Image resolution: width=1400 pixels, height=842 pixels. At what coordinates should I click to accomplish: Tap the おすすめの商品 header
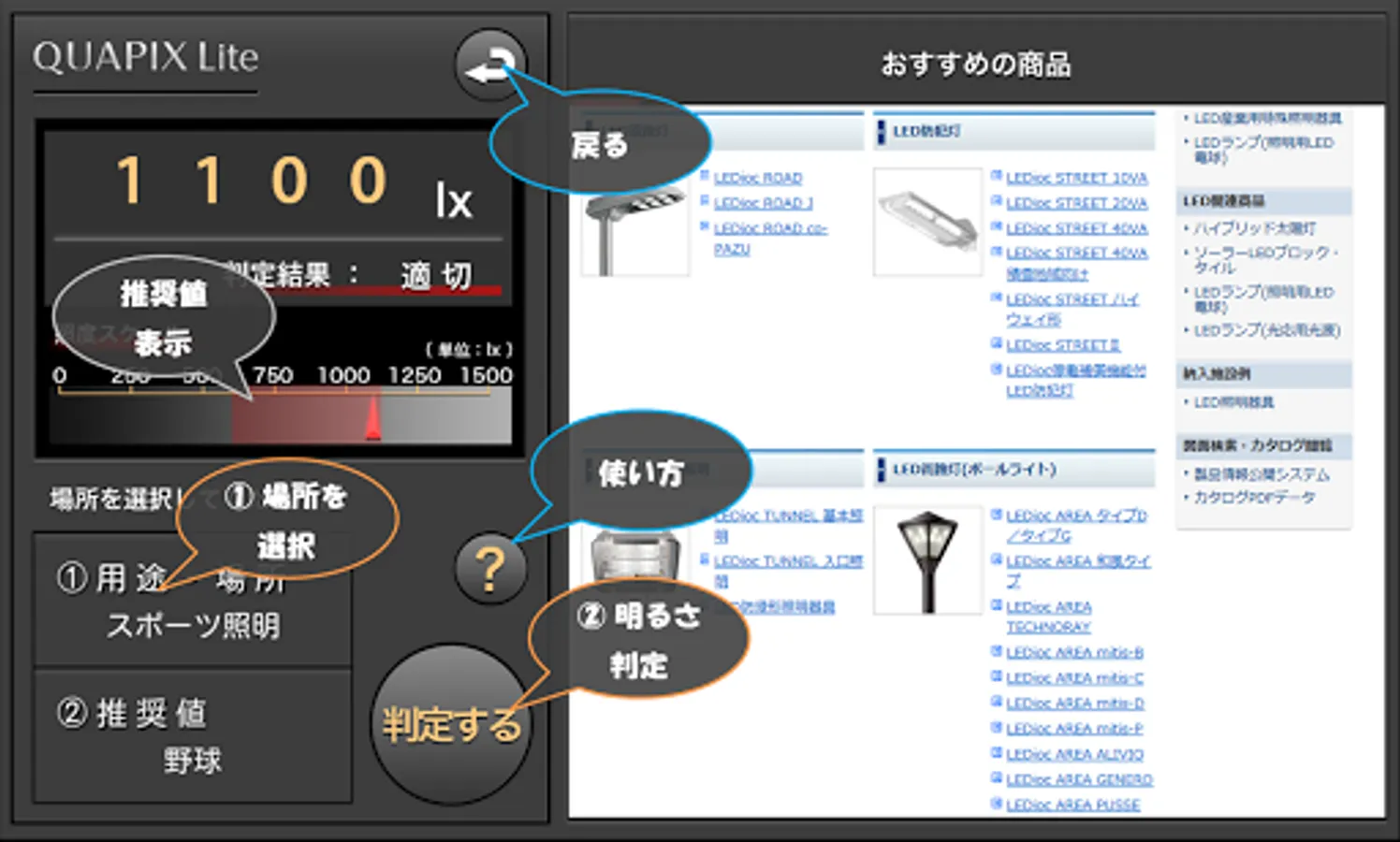click(x=976, y=65)
